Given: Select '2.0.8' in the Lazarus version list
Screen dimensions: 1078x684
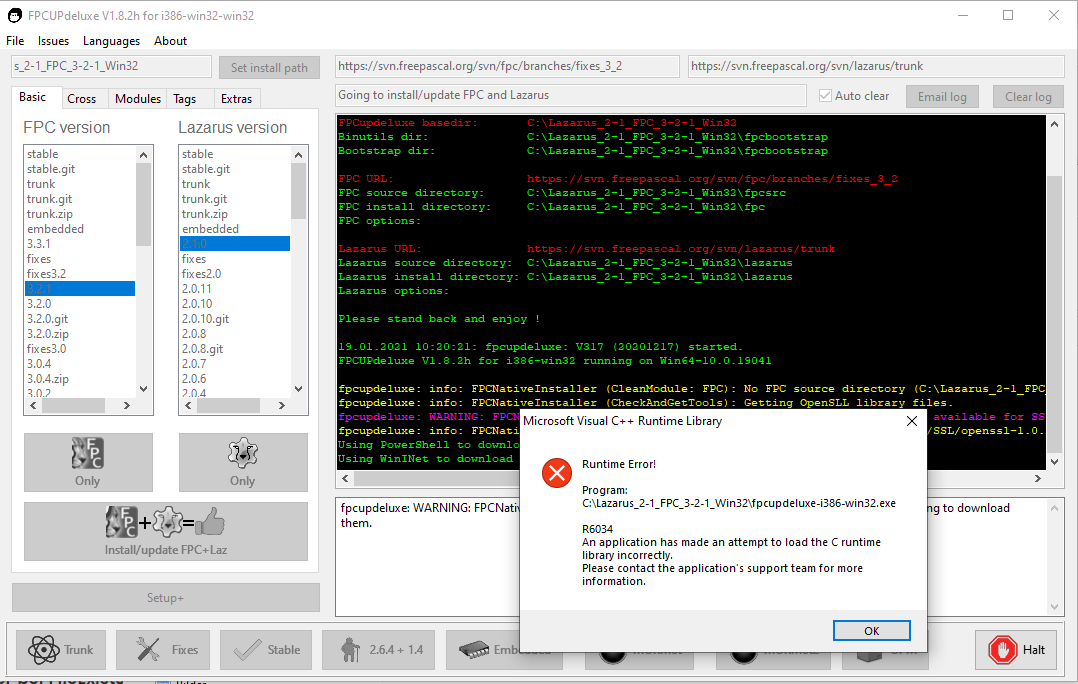Looking at the screenshot, I should (x=194, y=333).
